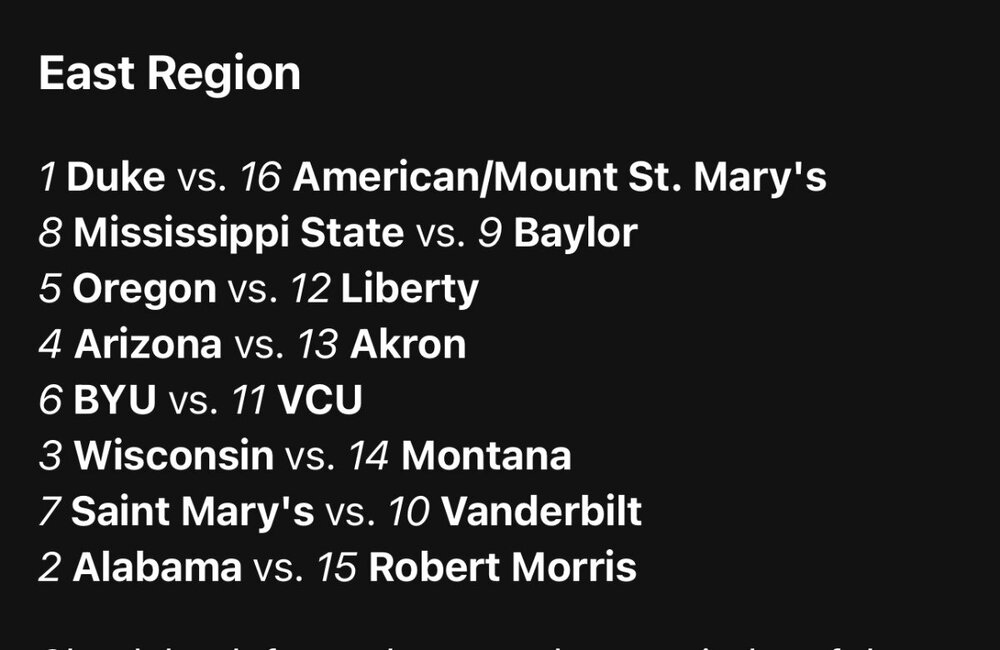Screen dimensions: 1000x650
Task: Click the Alabama team name
Action: [x=157, y=568]
